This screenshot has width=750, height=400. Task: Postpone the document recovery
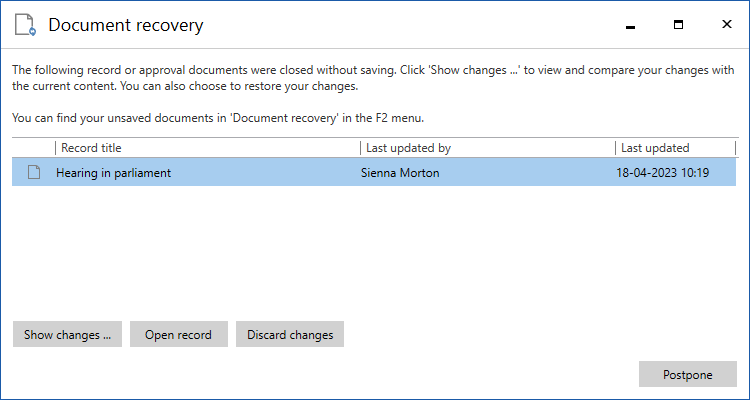coord(687,375)
